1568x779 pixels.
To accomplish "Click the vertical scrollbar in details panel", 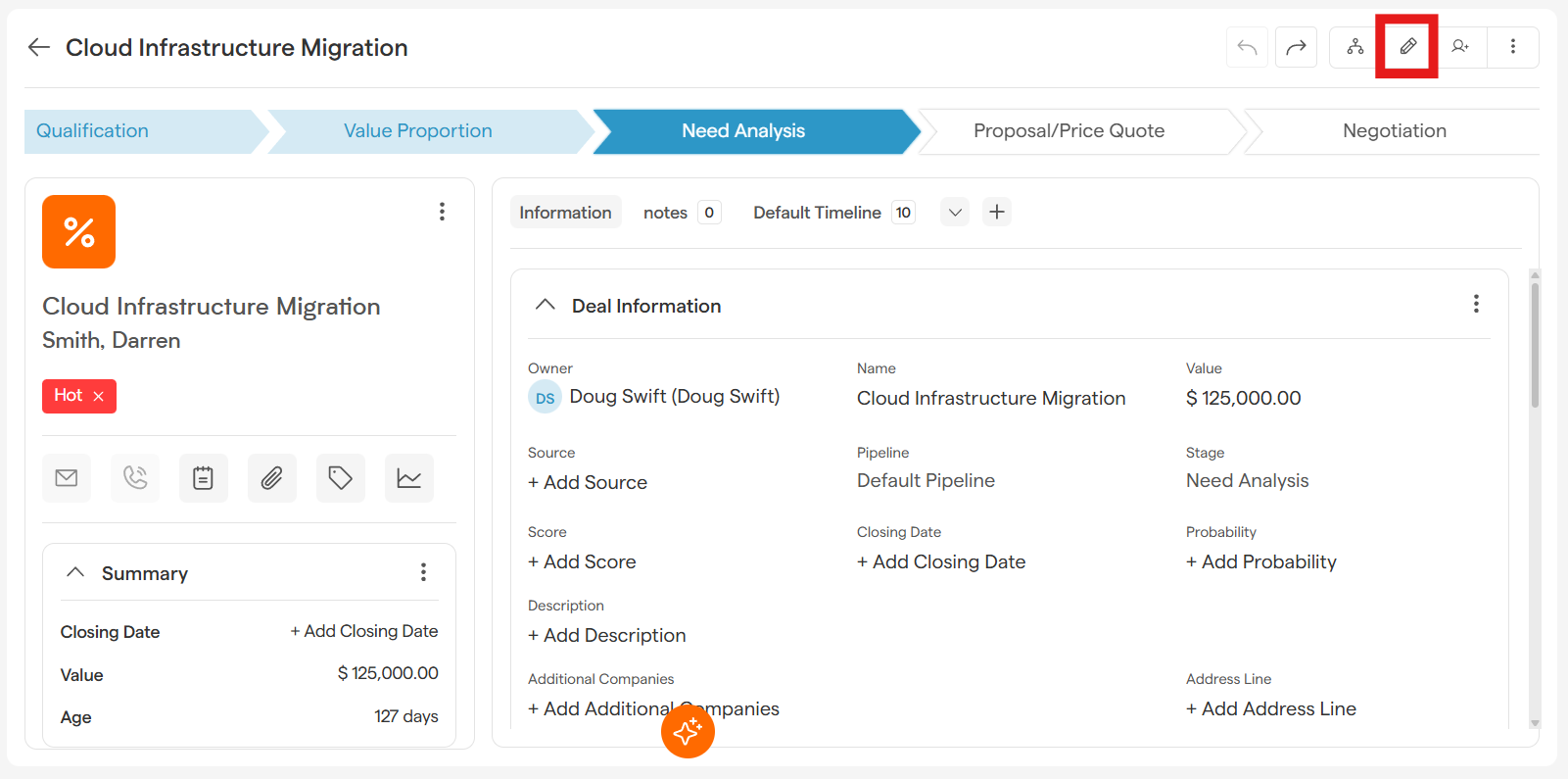I will pos(1534,345).
